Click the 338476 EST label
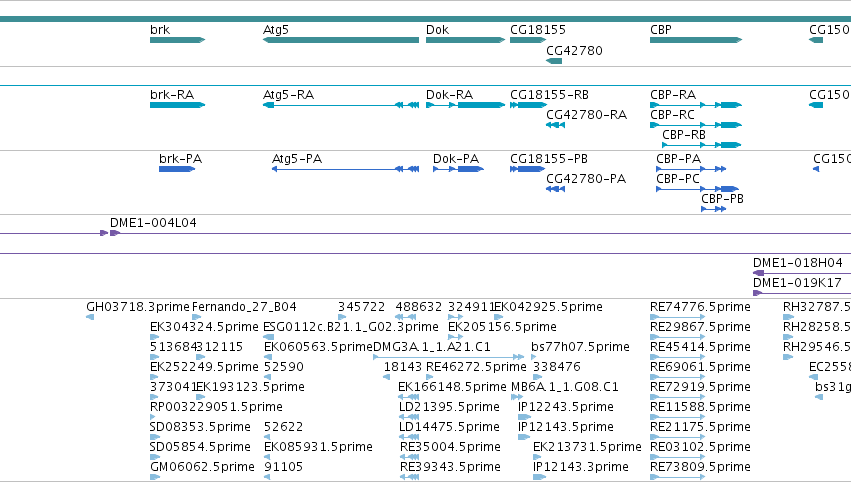Screen dimensions: 851x482 coord(557,367)
